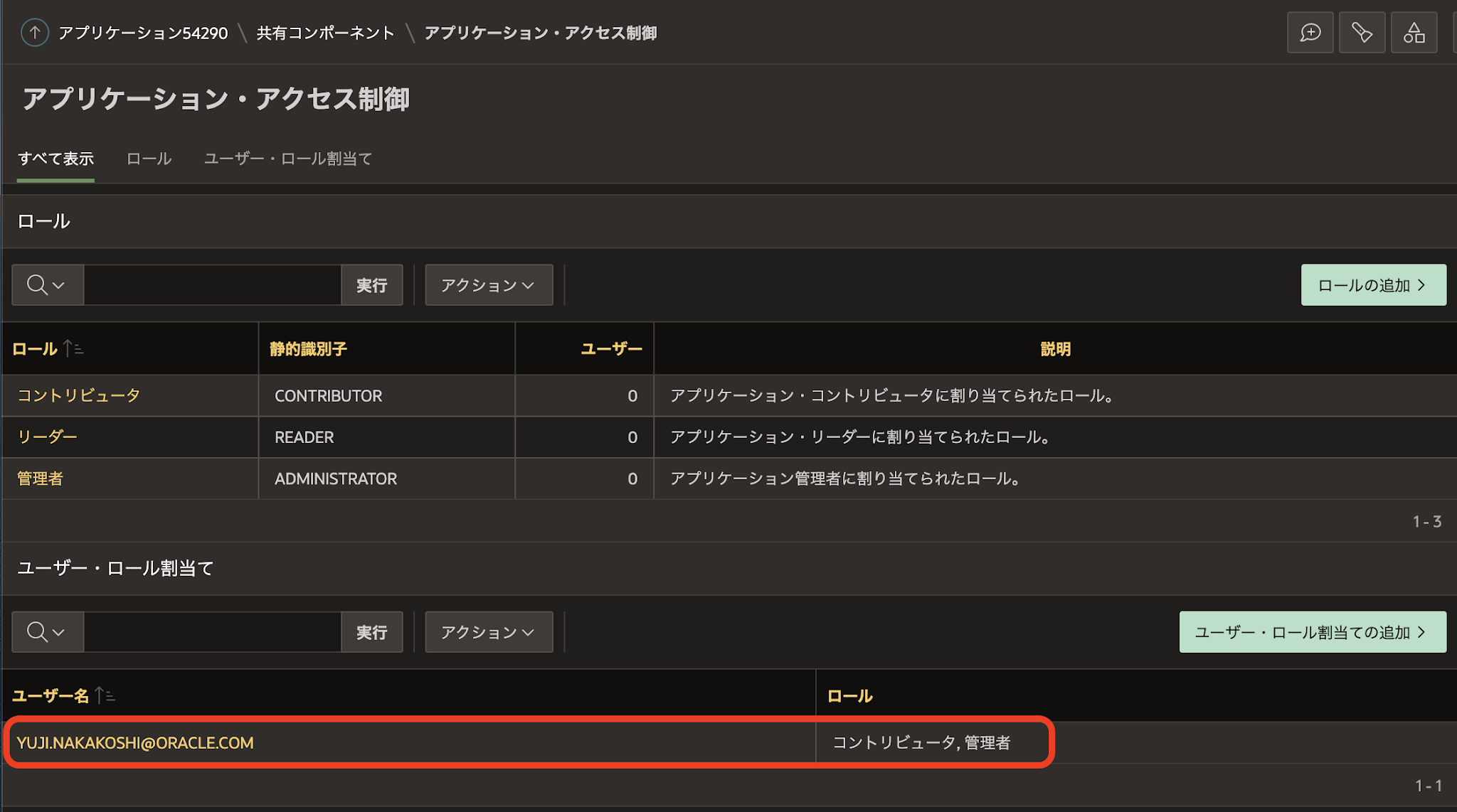Switch to ユーザー・ロール割当て tab
The image size is (1457, 812).
287,159
